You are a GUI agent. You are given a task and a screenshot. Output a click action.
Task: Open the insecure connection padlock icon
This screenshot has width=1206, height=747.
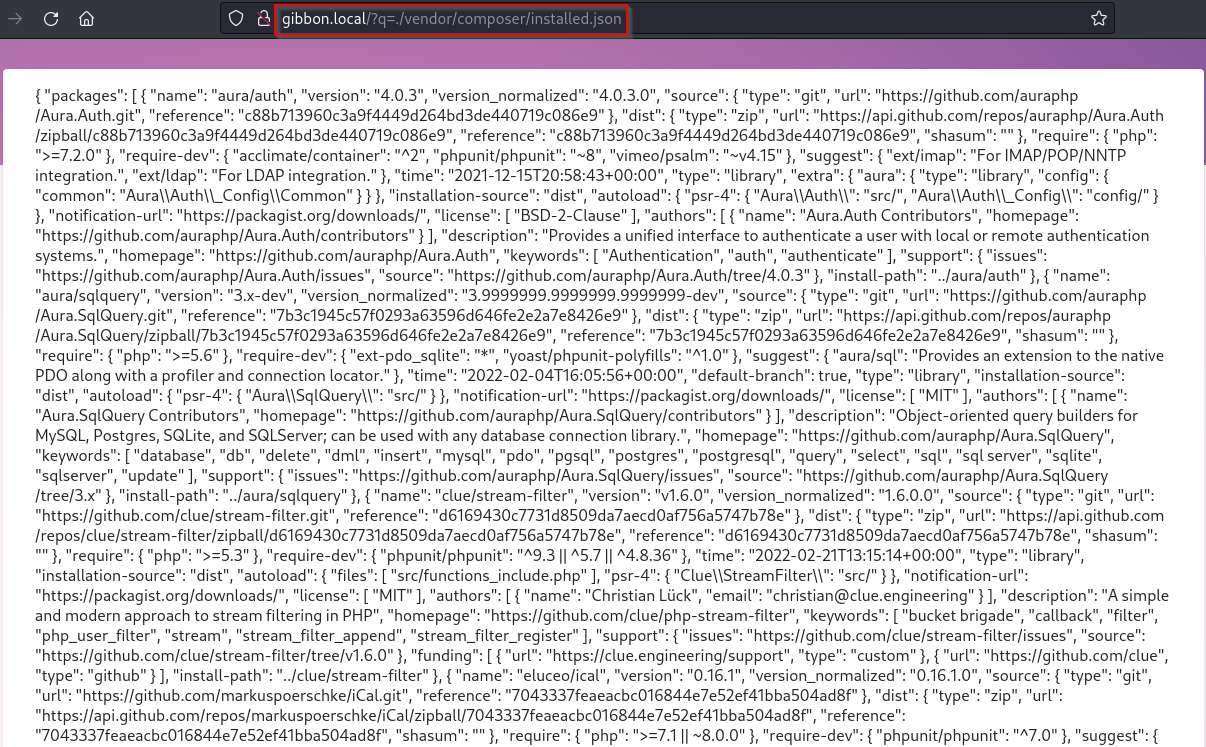(x=263, y=18)
